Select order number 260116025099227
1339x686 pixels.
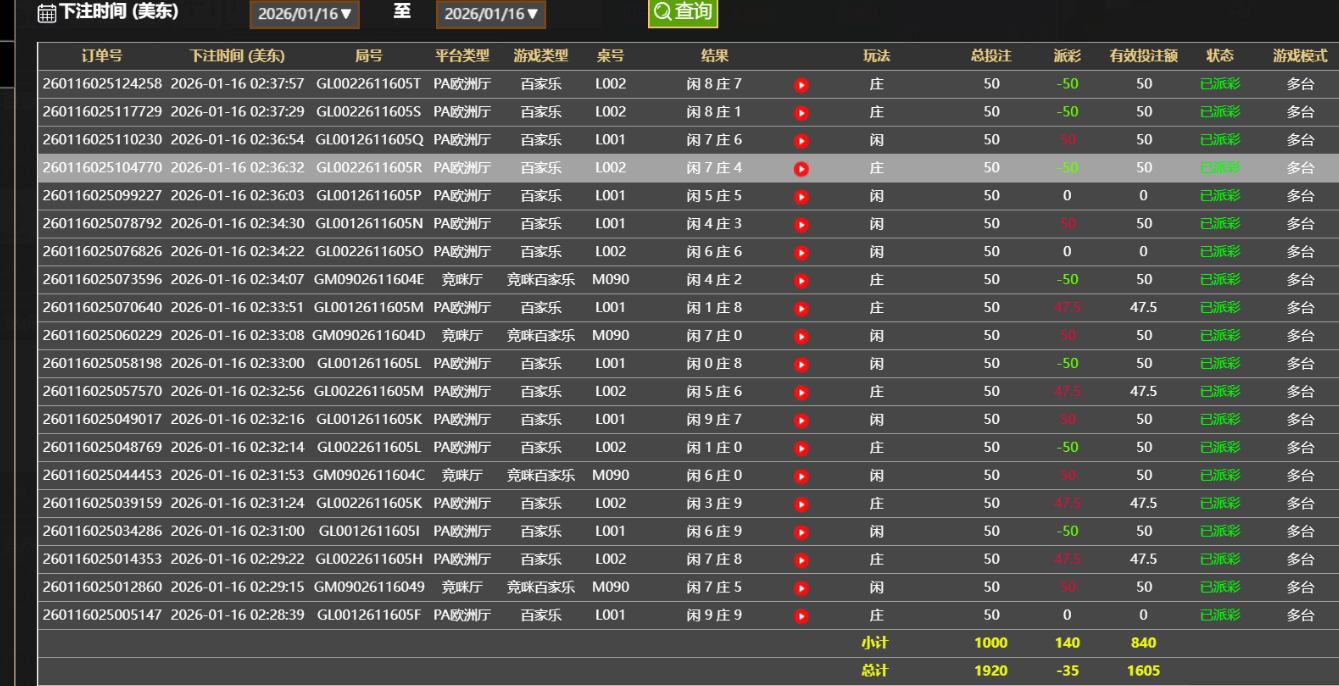(x=101, y=196)
